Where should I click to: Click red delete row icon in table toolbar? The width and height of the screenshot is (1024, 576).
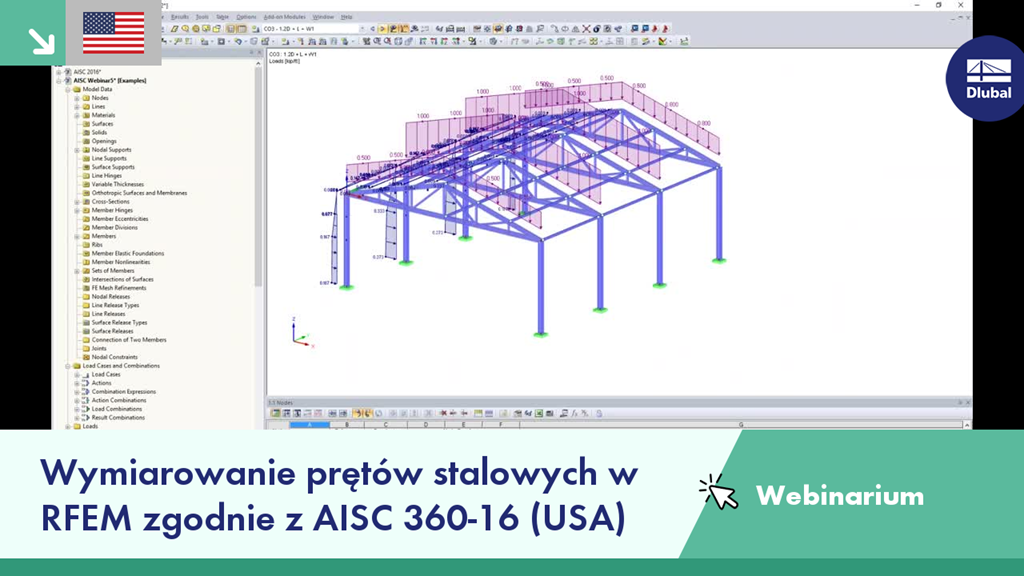coord(443,413)
